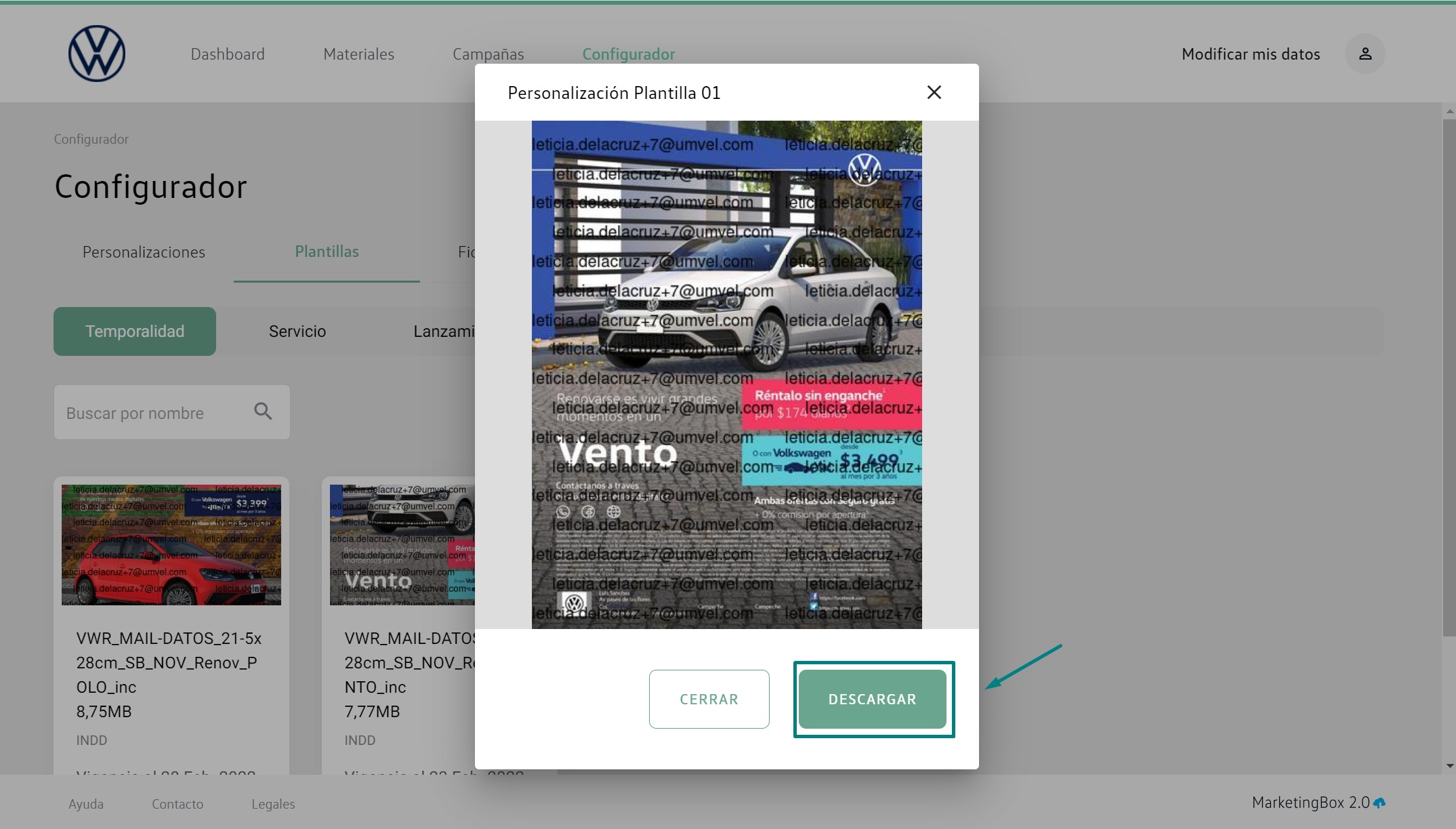Open the Ayuda footer link
The image size is (1456, 829).
[x=86, y=804]
